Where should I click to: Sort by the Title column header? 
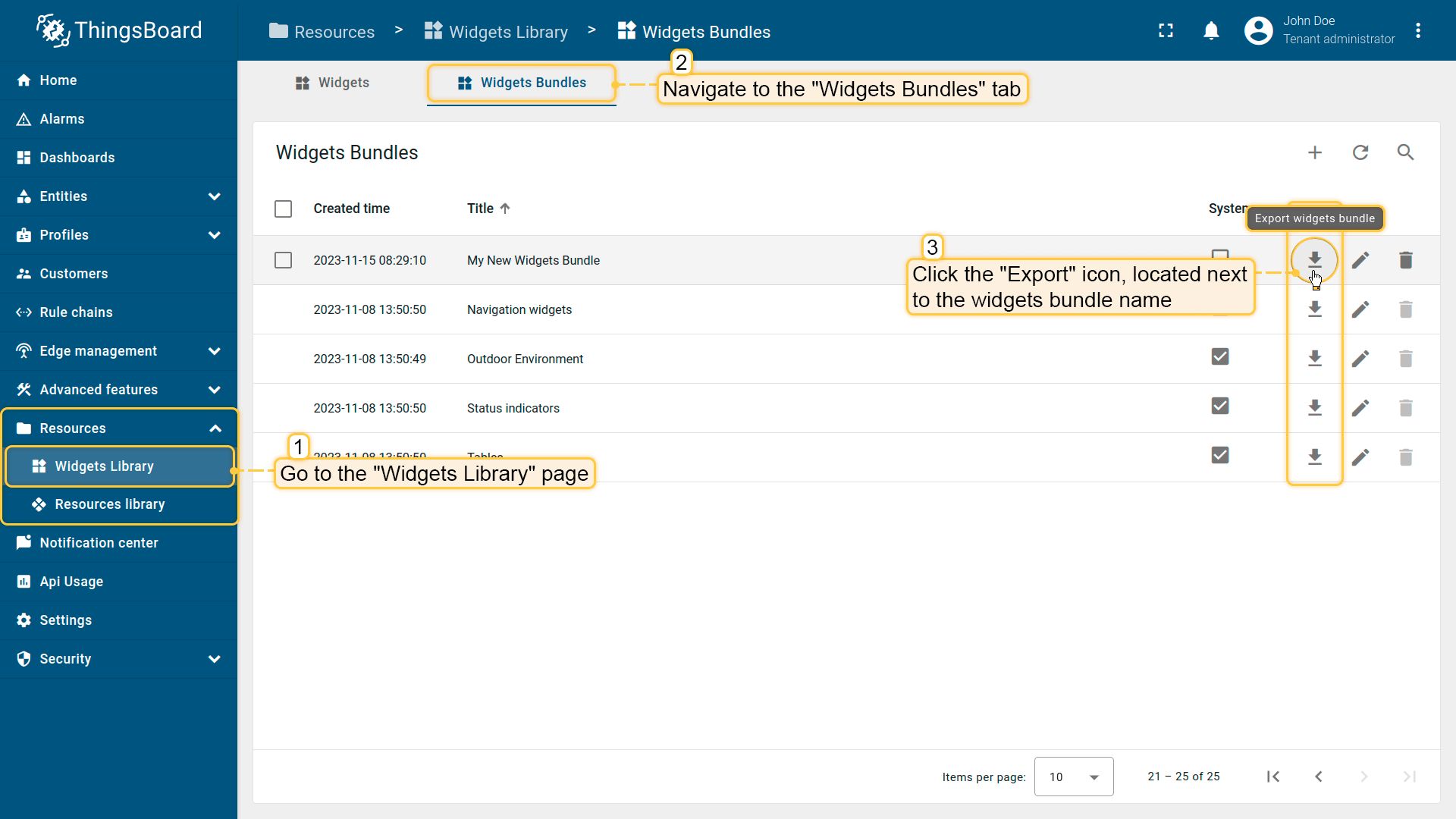[x=481, y=209]
